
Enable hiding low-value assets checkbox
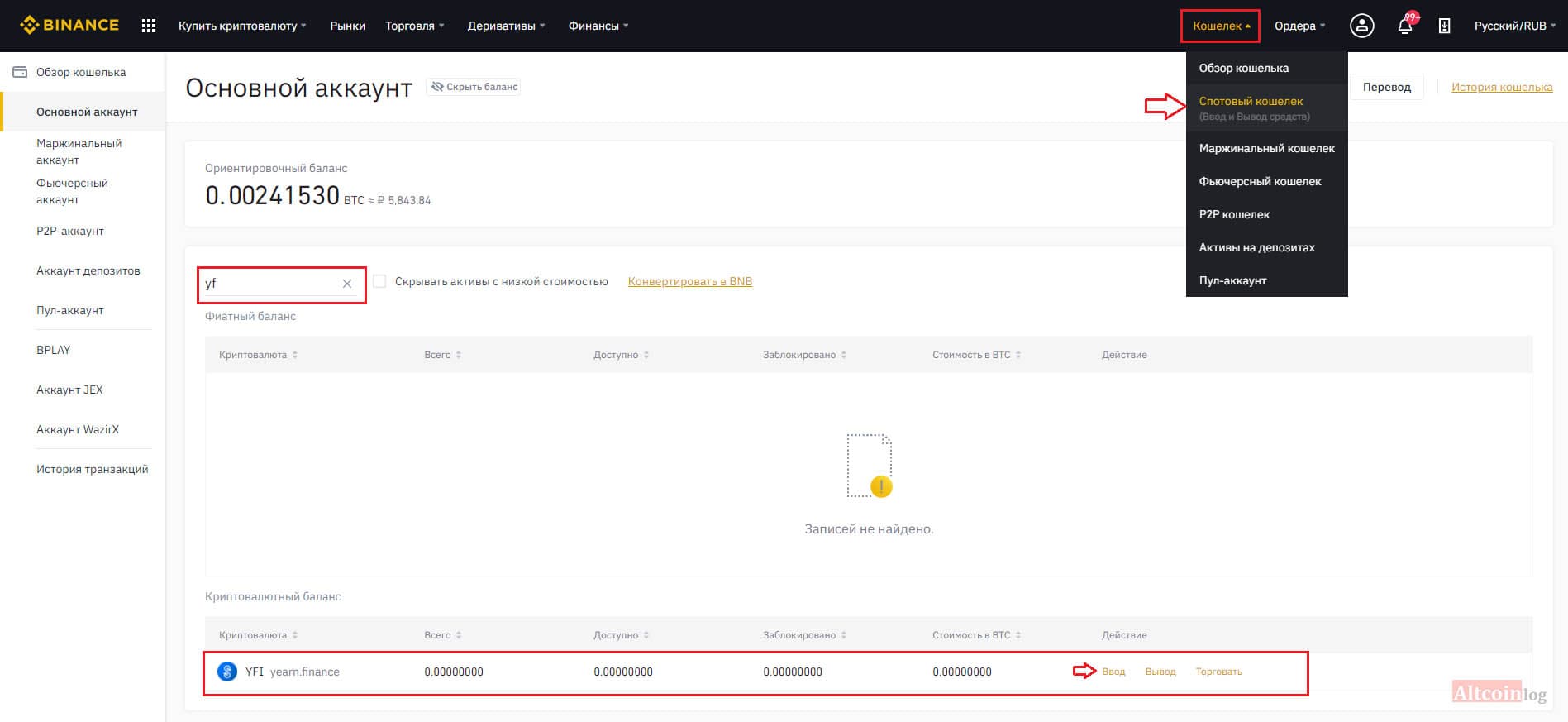379,281
